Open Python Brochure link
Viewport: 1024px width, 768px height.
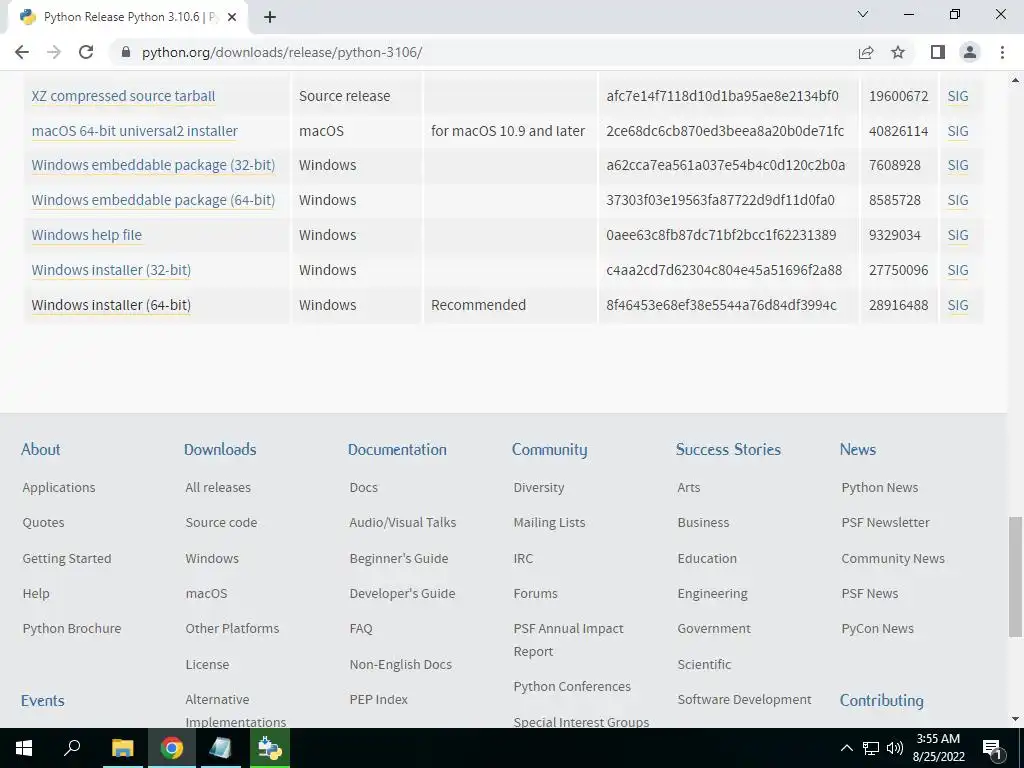[72, 628]
